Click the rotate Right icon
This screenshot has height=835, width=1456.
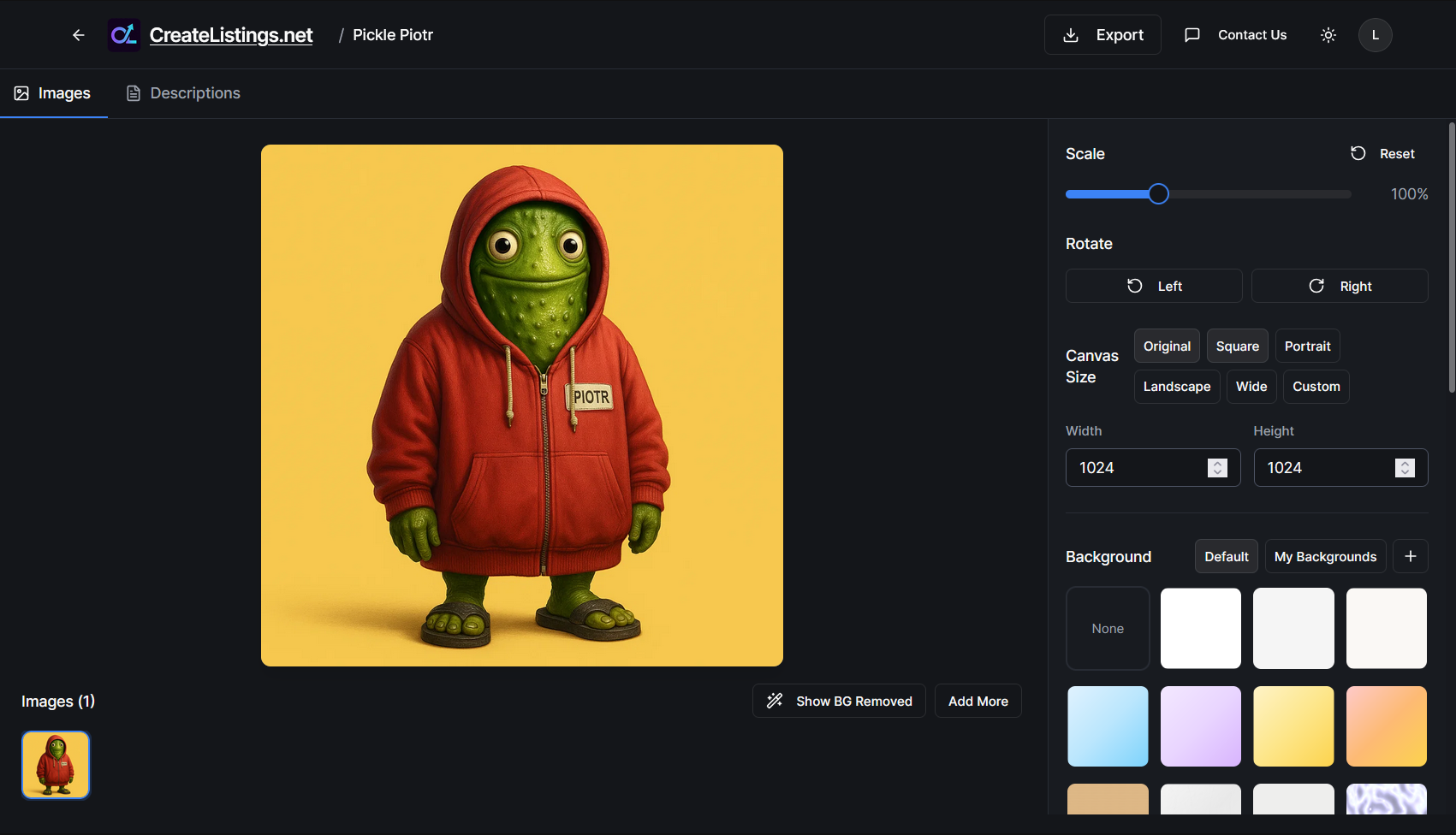[x=1316, y=285]
